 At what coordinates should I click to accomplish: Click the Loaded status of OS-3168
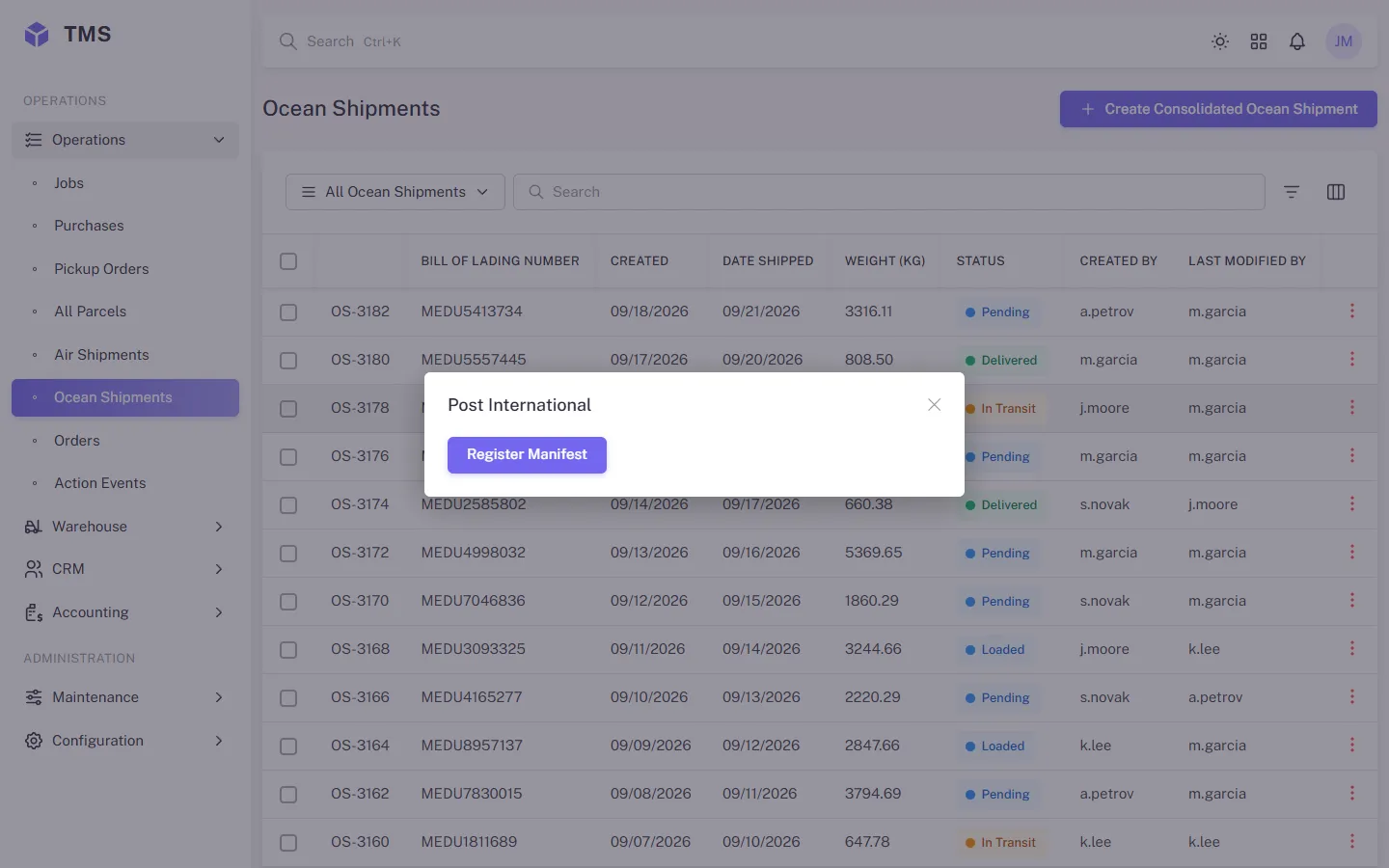tap(994, 649)
